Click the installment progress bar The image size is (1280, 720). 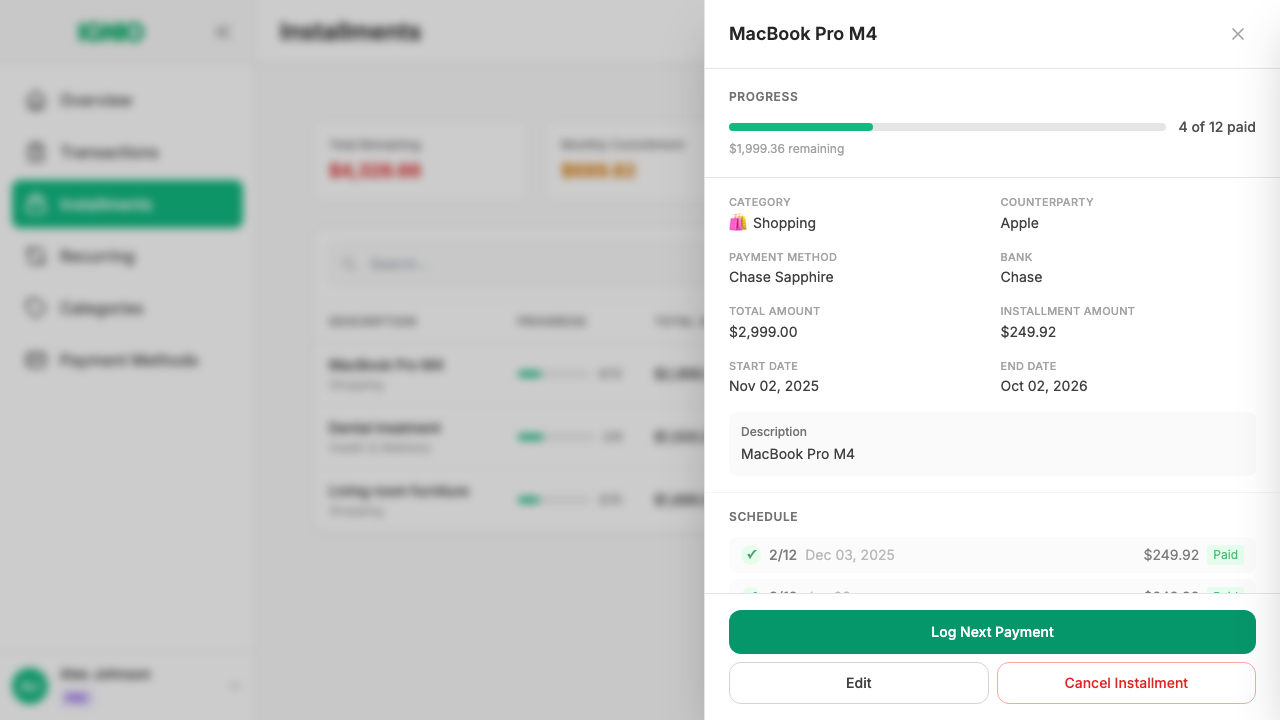tap(947, 127)
